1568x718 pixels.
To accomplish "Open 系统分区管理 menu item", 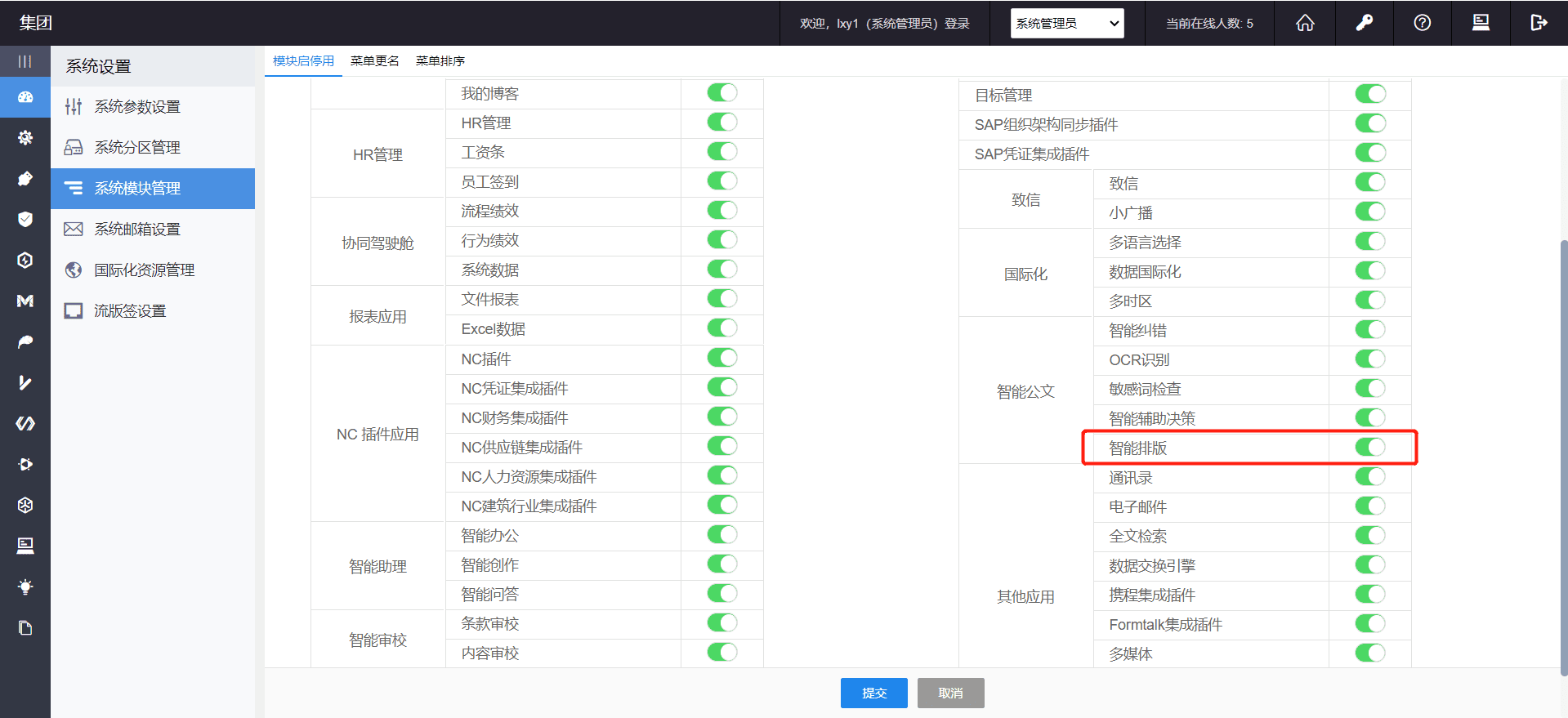I will [153, 148].
